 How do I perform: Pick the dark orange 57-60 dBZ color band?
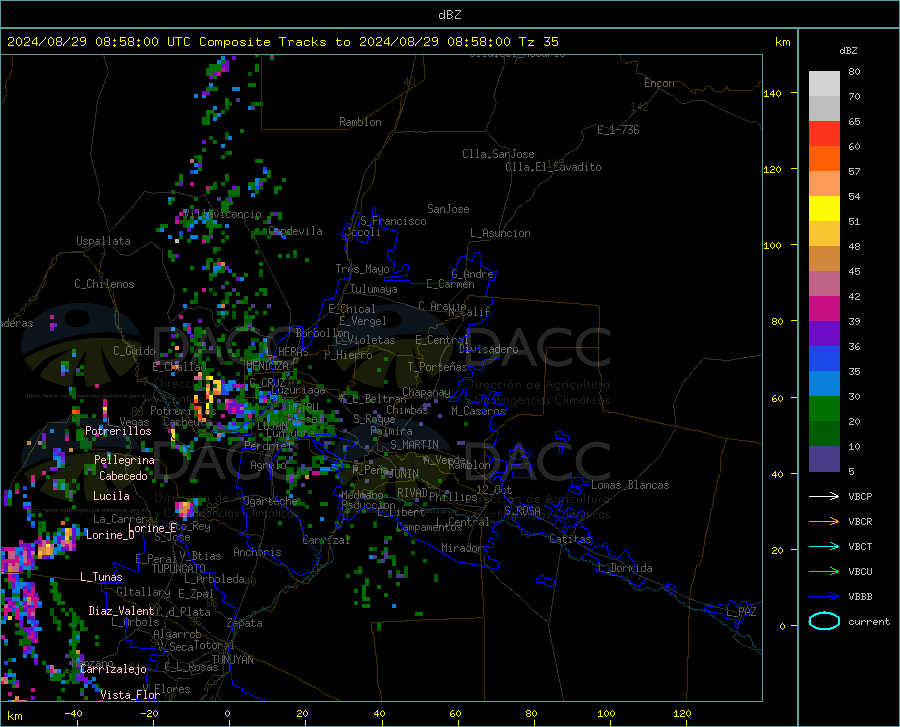(824, 159)
